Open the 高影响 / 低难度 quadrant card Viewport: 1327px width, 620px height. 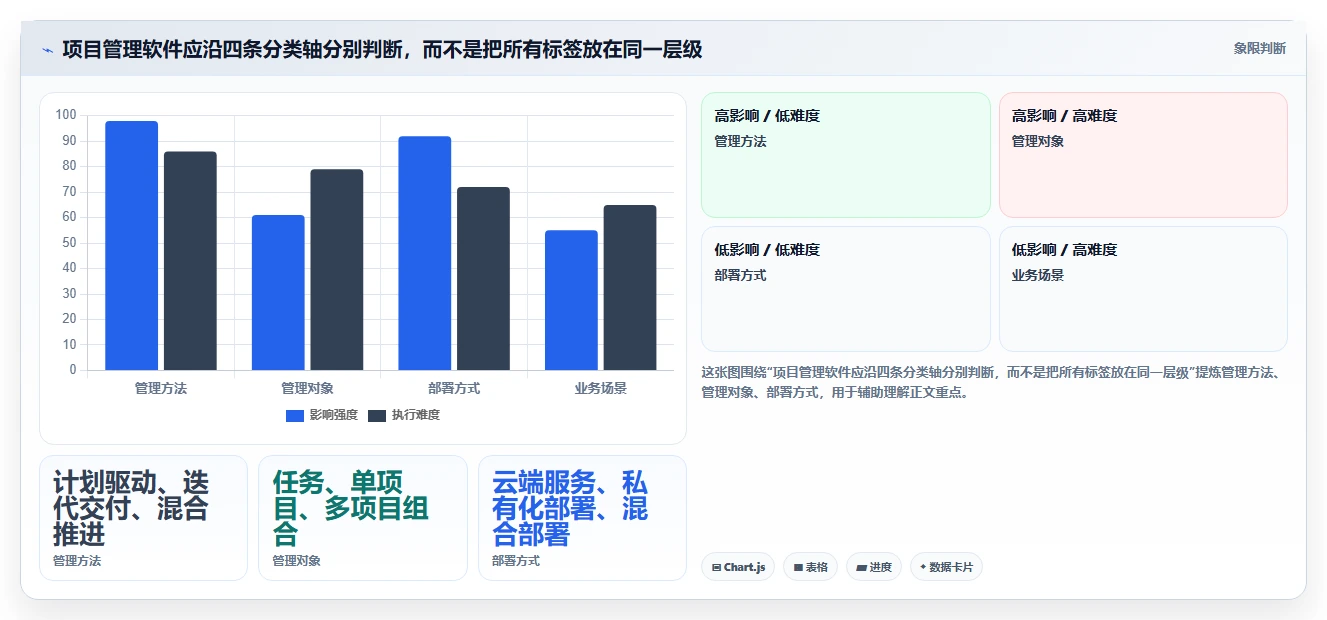pos(846,155)
